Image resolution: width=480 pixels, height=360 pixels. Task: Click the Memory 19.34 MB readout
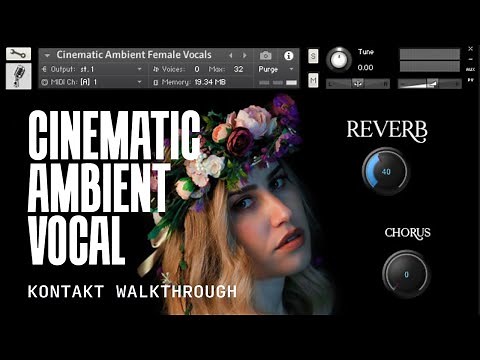click(210, 82)
